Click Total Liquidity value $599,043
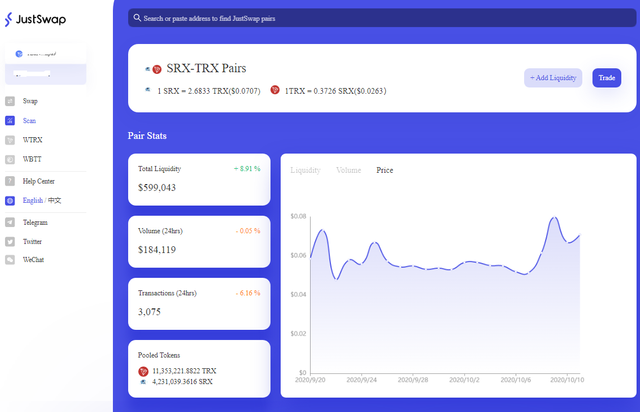Image resolution: width=640 pixels, height=412 pixels. [157, 188]
